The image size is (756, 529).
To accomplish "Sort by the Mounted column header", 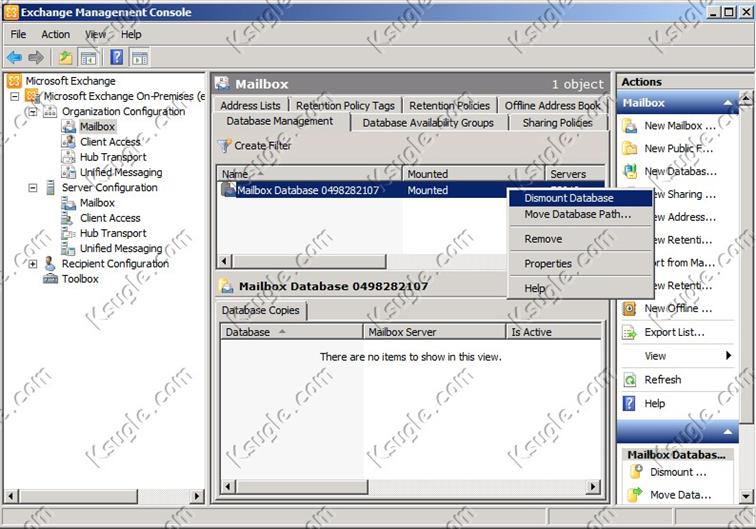I will click(473, 174).
